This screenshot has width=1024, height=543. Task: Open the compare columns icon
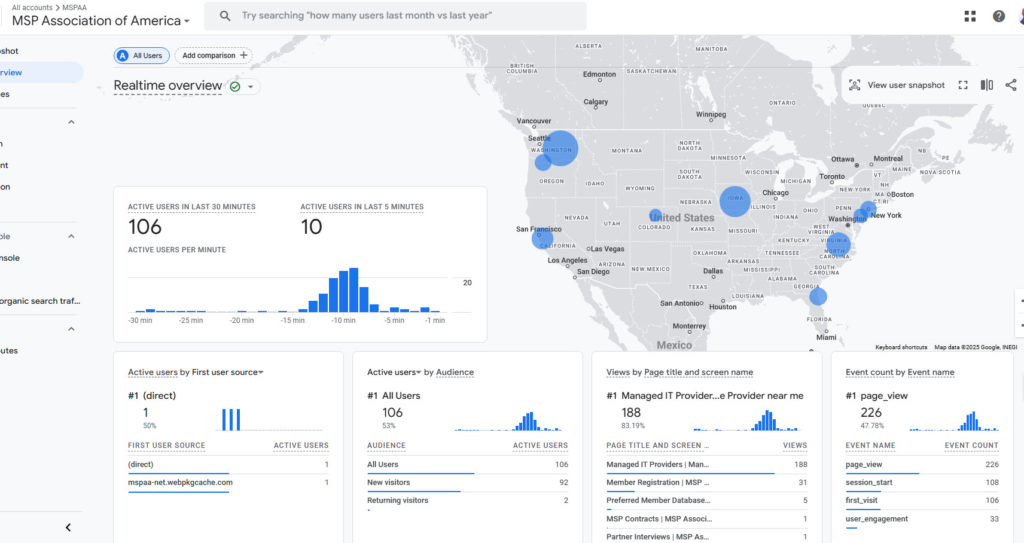point(987,85)
